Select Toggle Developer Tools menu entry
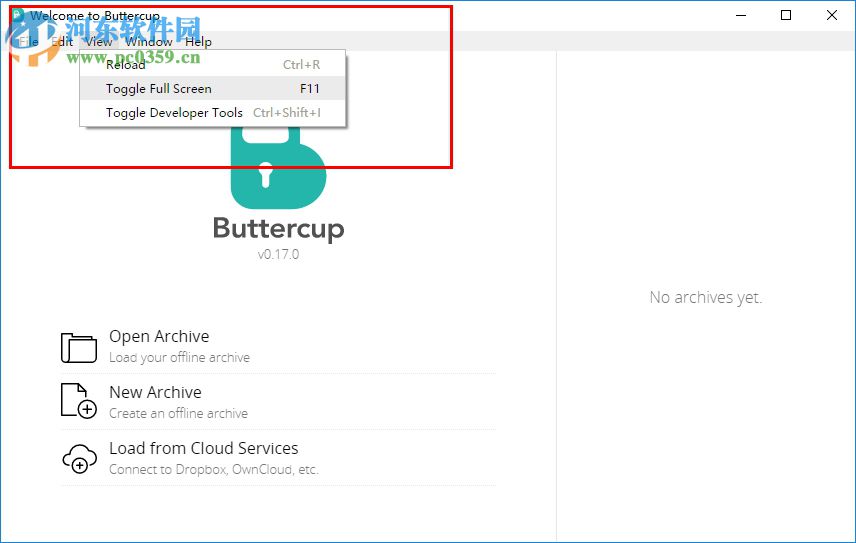 click(212, 112)
